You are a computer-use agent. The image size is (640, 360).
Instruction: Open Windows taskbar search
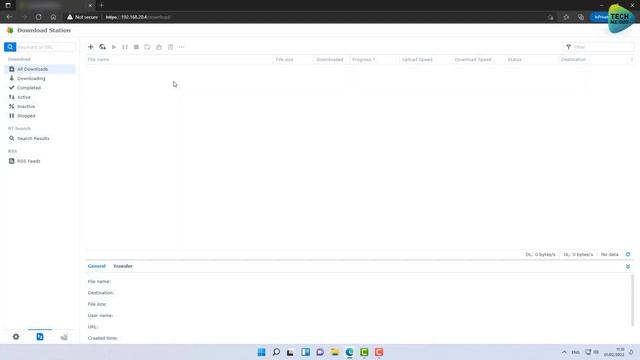pyautogui.click(x=276, y=352)
